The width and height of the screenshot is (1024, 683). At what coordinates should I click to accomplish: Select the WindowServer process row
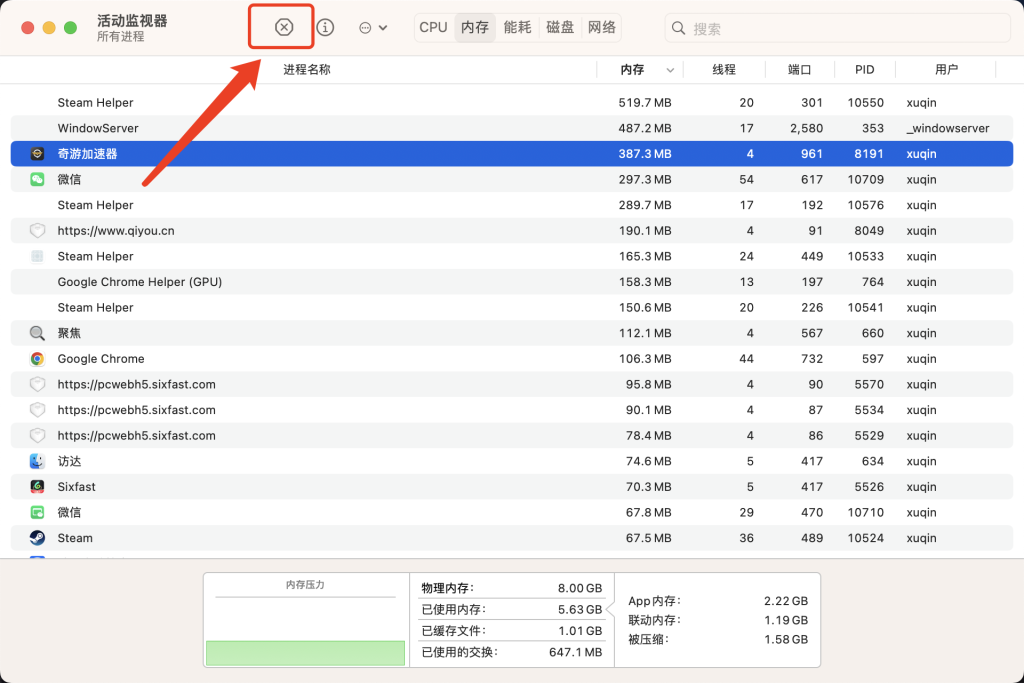512,128
